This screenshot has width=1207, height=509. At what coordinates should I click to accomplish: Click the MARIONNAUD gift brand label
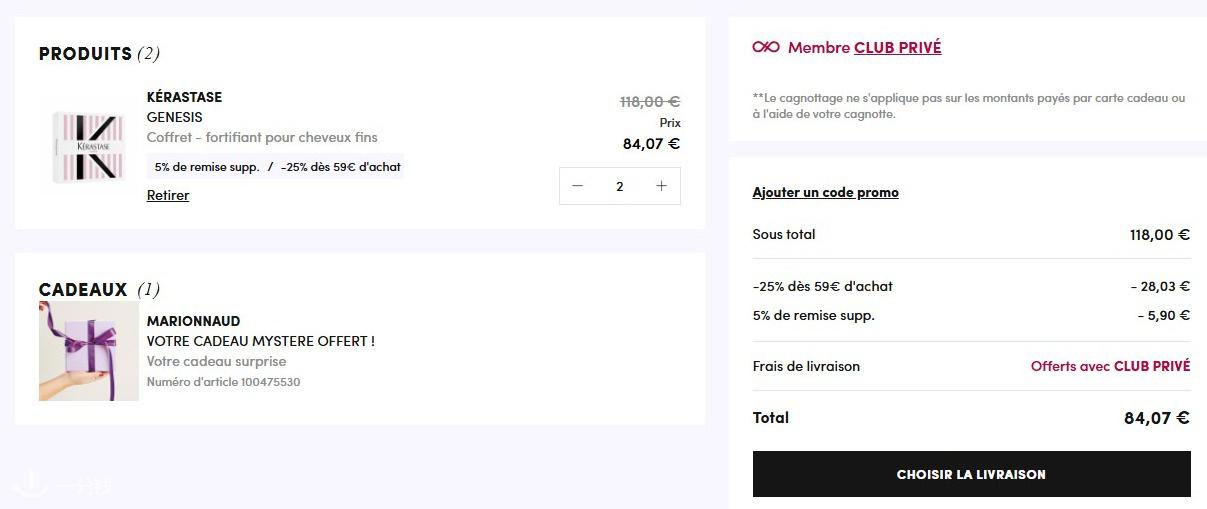194,321
